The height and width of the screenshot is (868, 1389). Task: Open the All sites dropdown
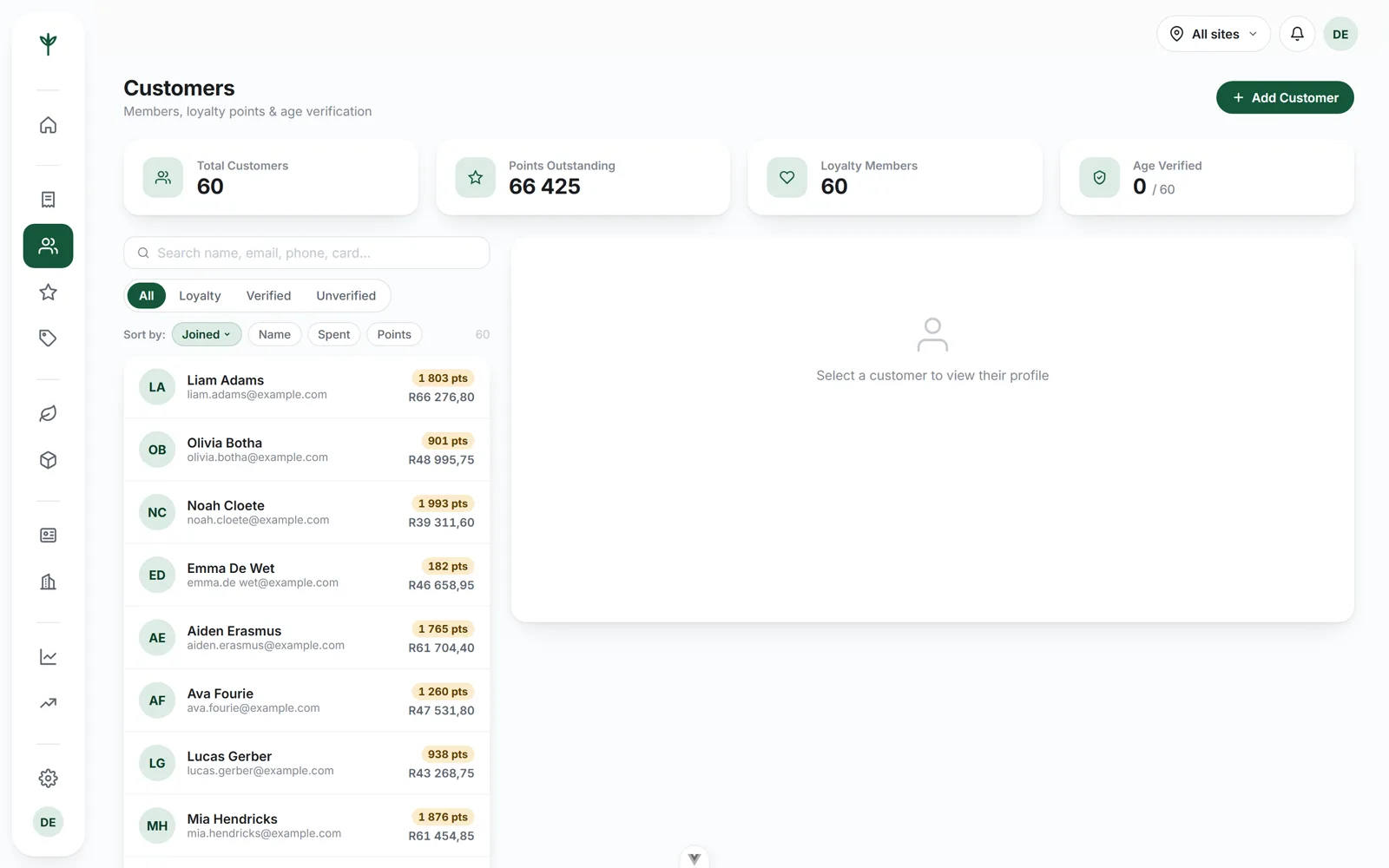1214,34
